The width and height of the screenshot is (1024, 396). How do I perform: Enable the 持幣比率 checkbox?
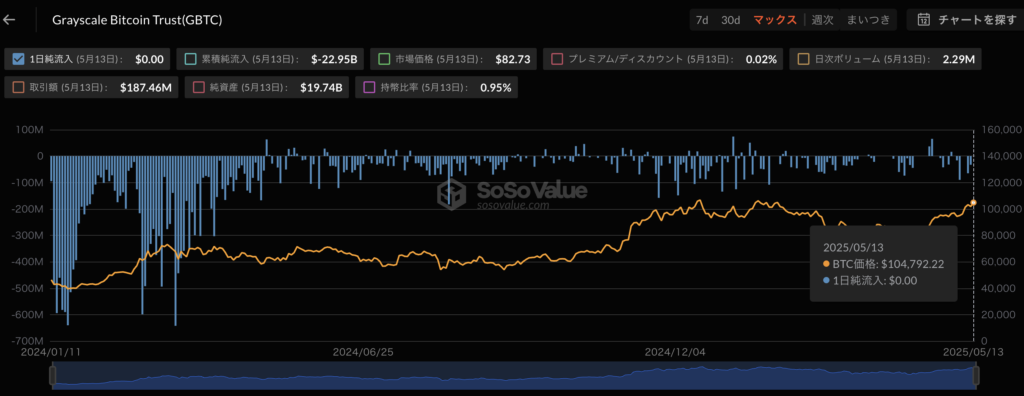[369, 87]
